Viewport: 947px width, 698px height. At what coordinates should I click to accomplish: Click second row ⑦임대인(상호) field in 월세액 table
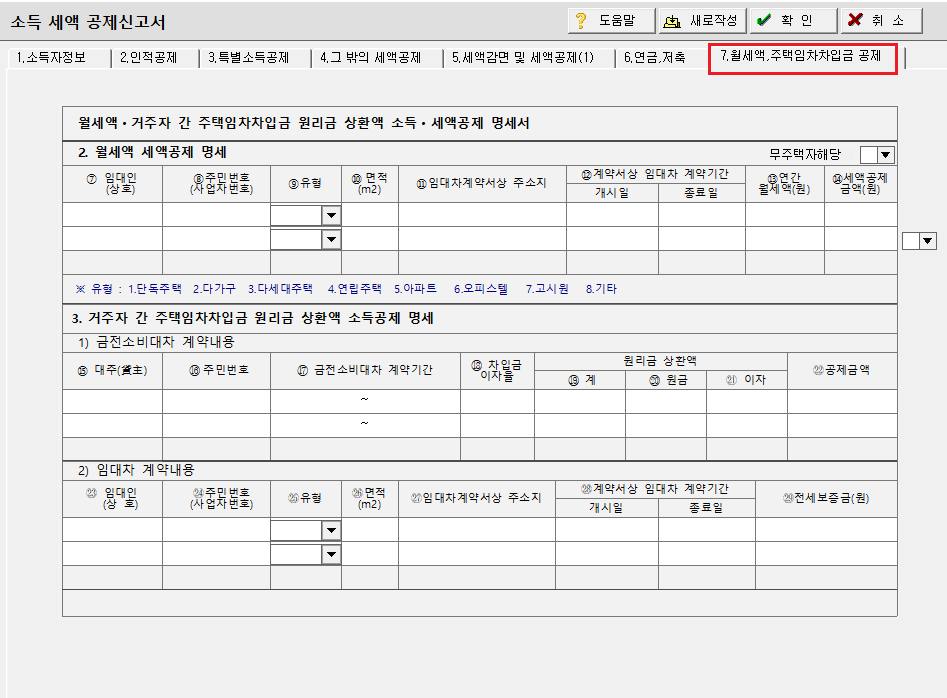112,239
